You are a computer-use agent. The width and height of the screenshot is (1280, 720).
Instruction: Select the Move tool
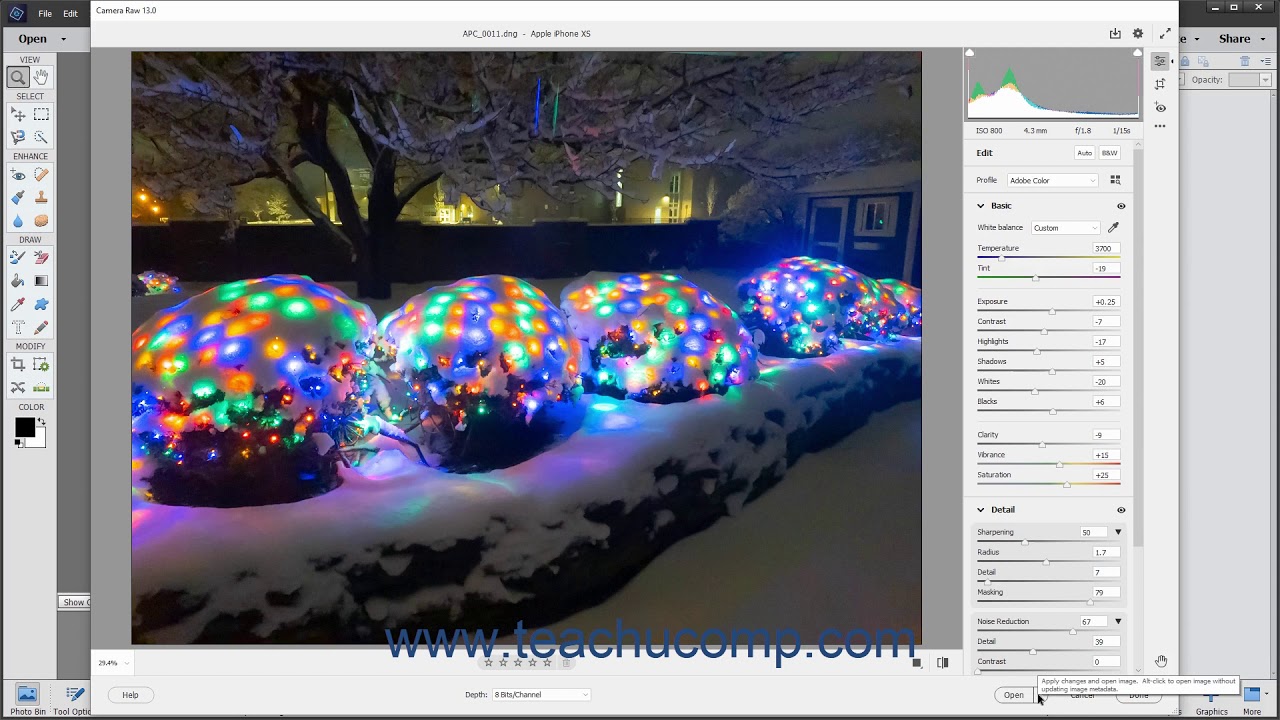point(18,115)
